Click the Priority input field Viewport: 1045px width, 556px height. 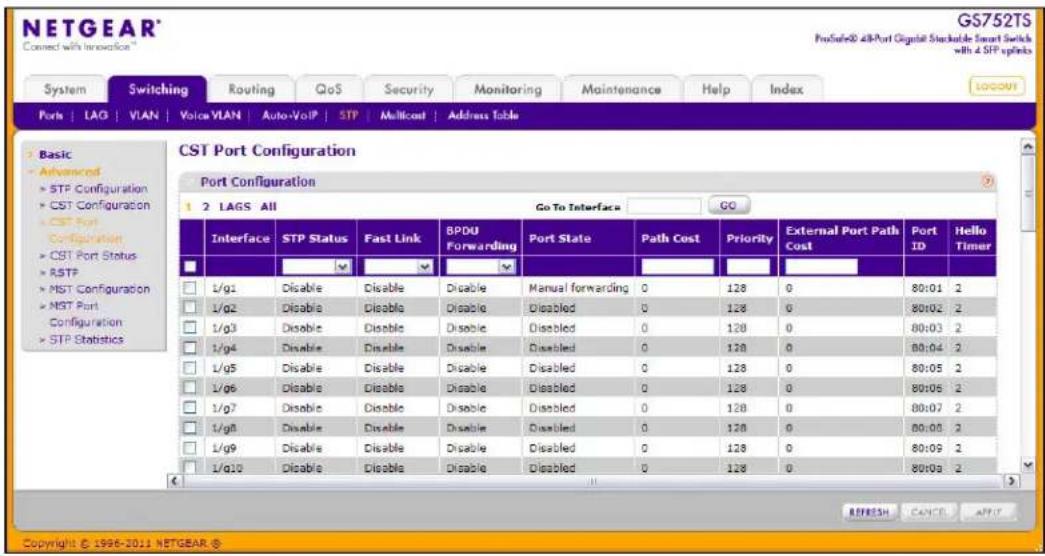pos(748,267)
